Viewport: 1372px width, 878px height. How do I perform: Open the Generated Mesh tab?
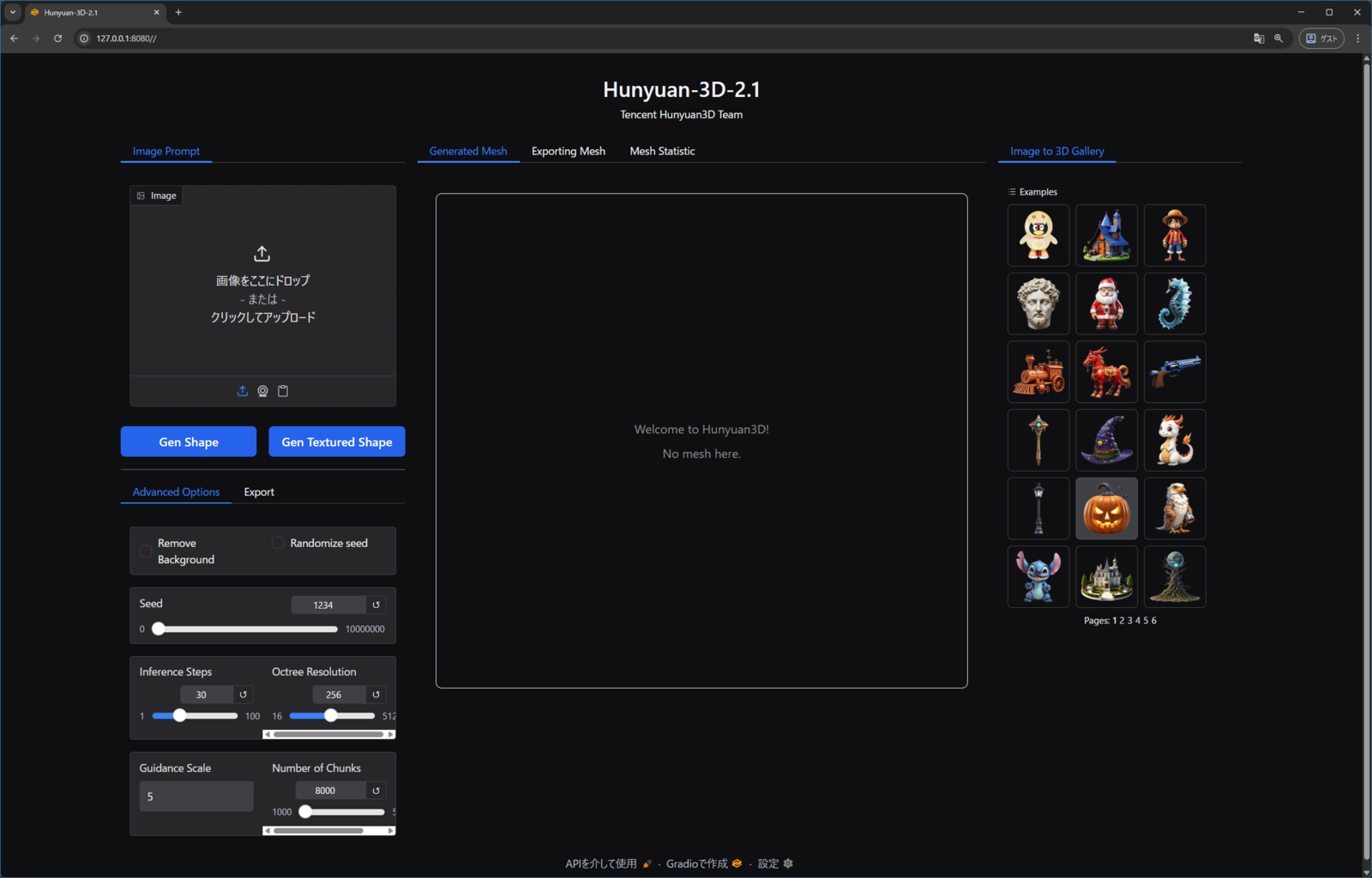point(468,151)
